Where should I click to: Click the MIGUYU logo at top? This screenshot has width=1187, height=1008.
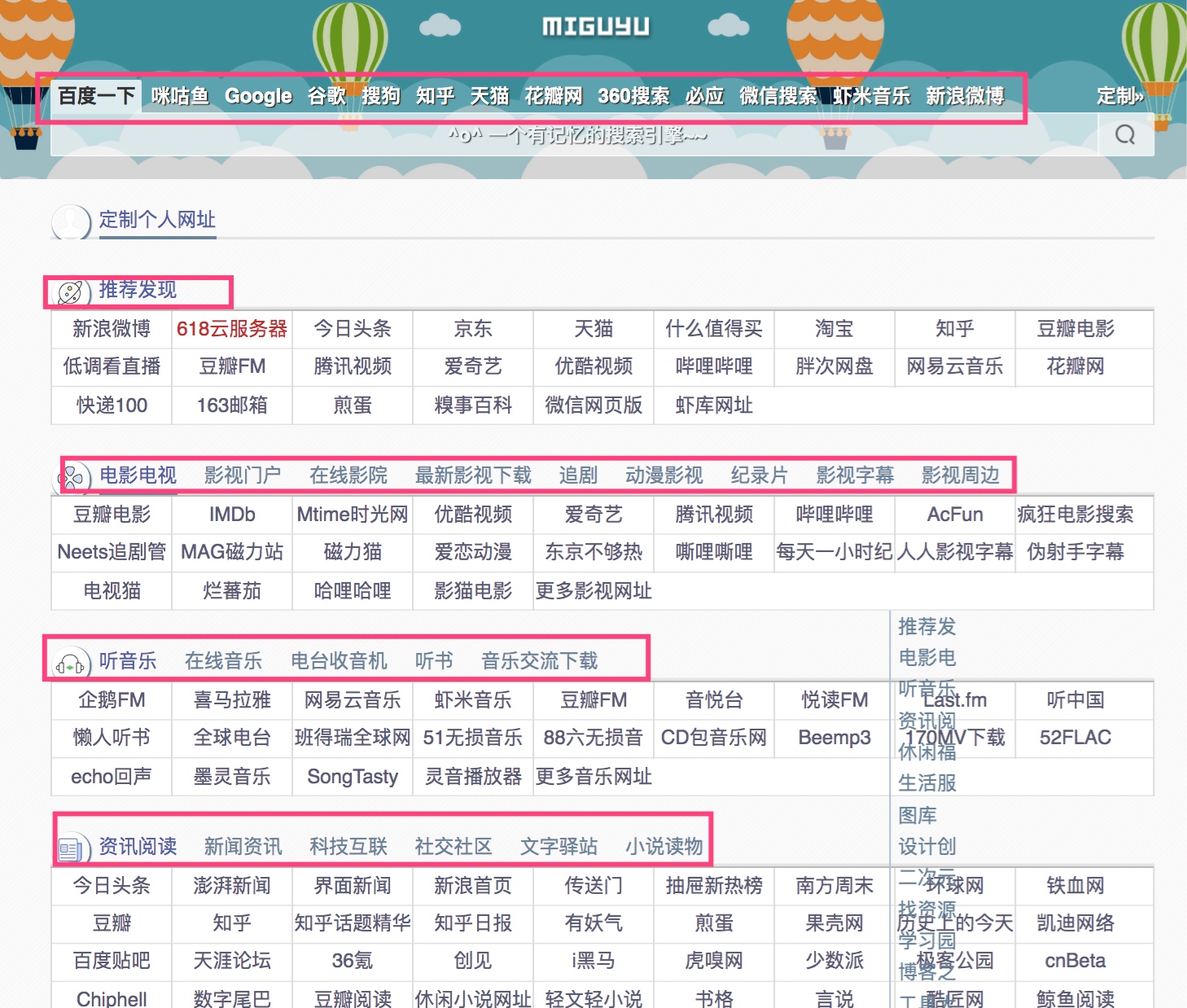[596, 27]
